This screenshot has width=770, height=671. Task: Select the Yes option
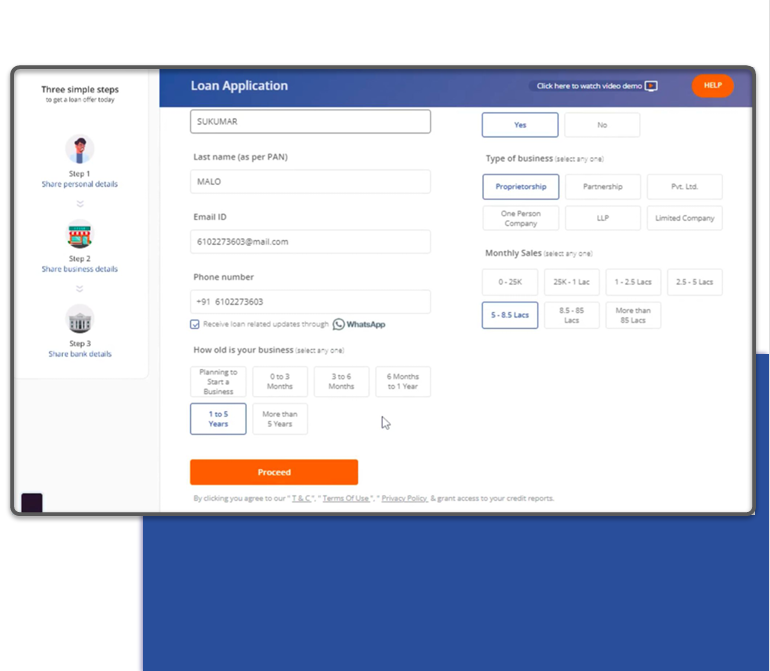pos(520,125)
